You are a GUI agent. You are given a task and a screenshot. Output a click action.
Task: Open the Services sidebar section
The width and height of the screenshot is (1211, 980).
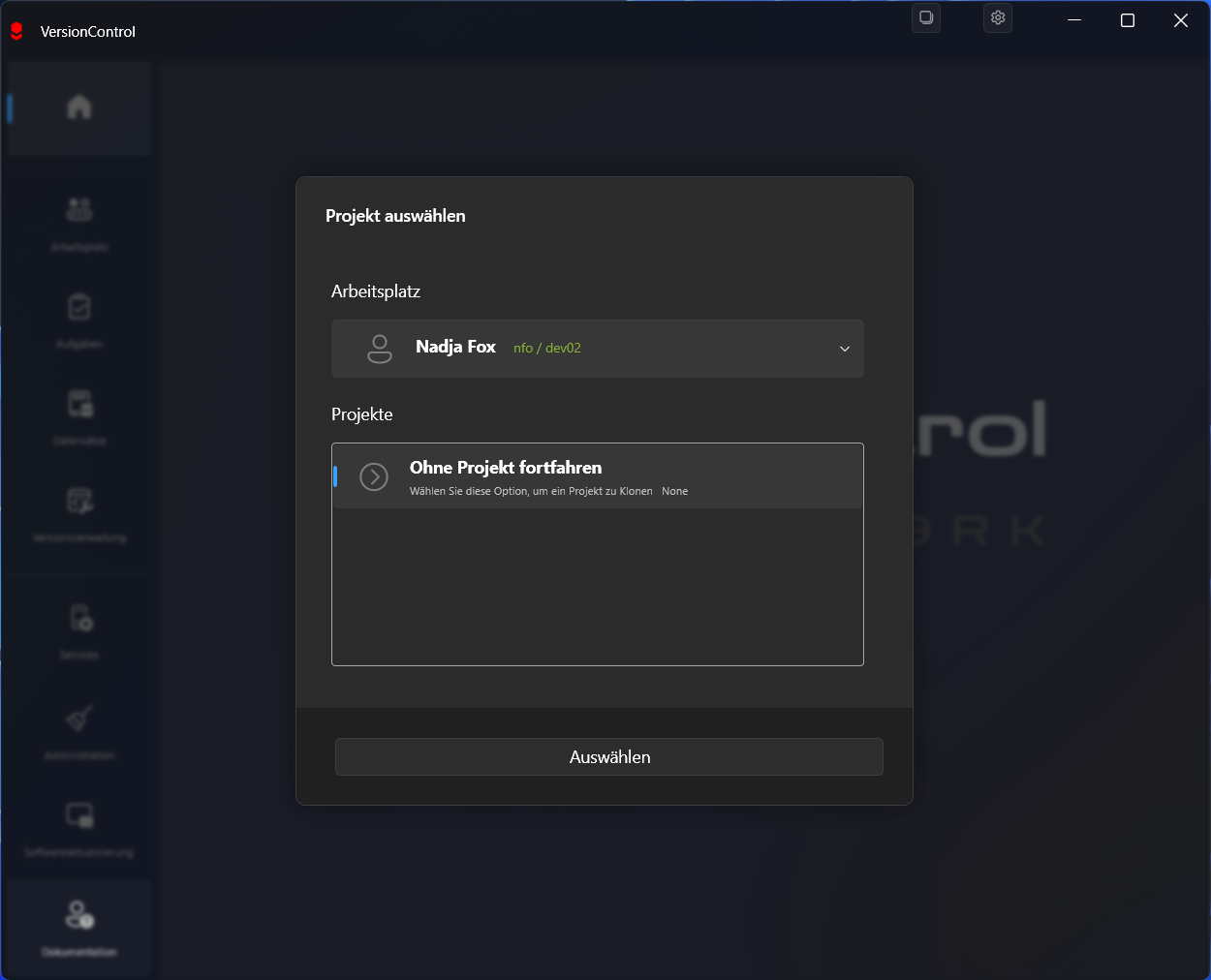pos(79,628)
